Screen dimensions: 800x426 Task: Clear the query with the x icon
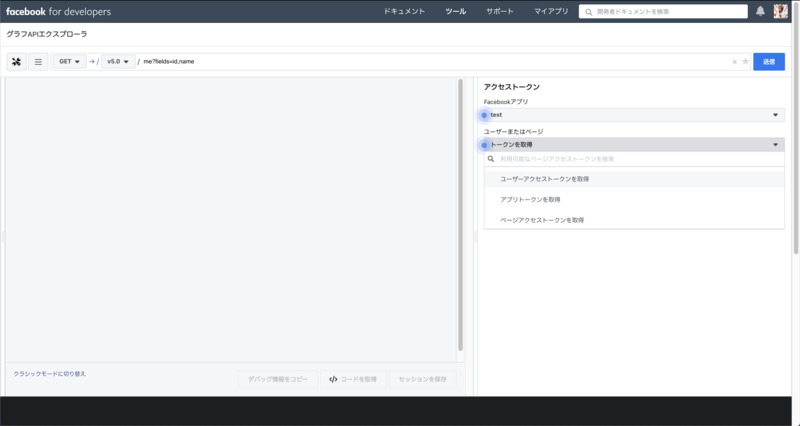(x=735, y=62)
